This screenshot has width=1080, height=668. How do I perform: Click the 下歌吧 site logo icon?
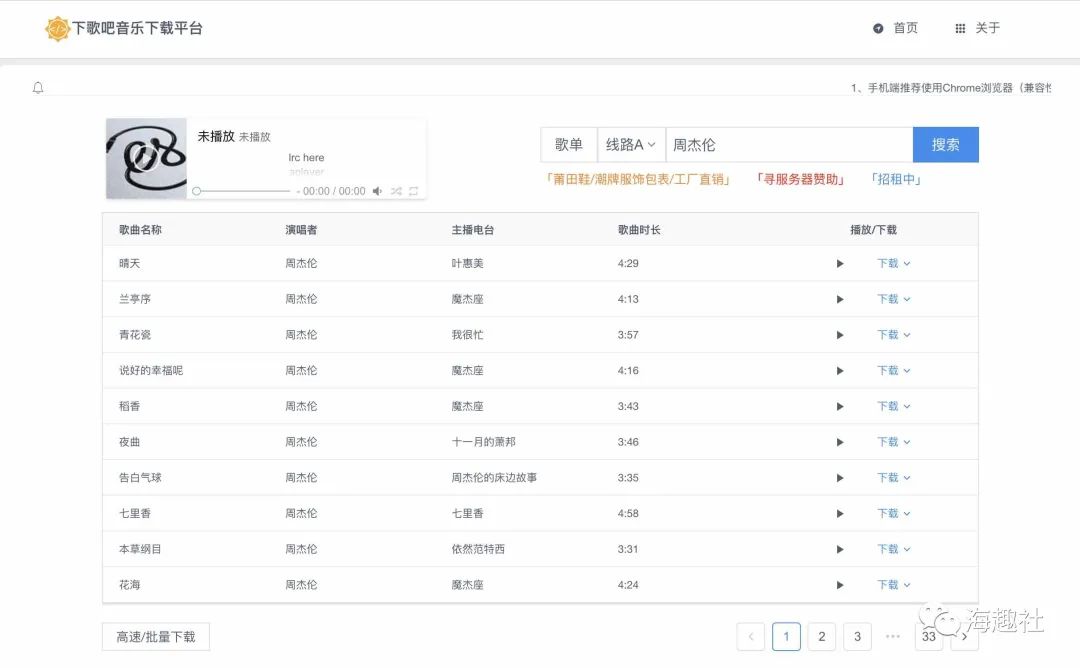pyautogui.click(x=58, y=28)
